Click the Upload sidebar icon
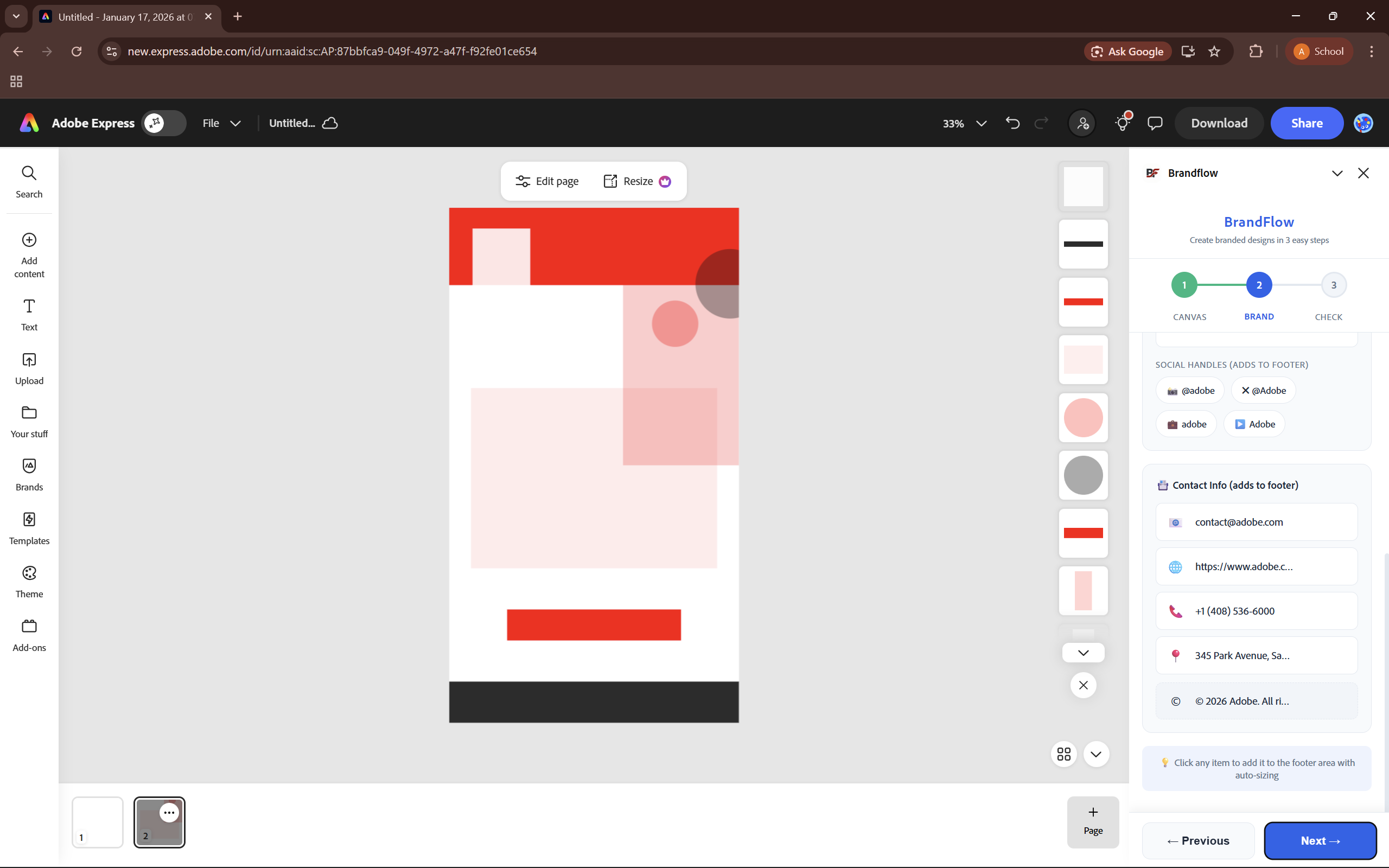This screenshot has width=1389, height=868. pyautogui.click(x=29, y=368)
